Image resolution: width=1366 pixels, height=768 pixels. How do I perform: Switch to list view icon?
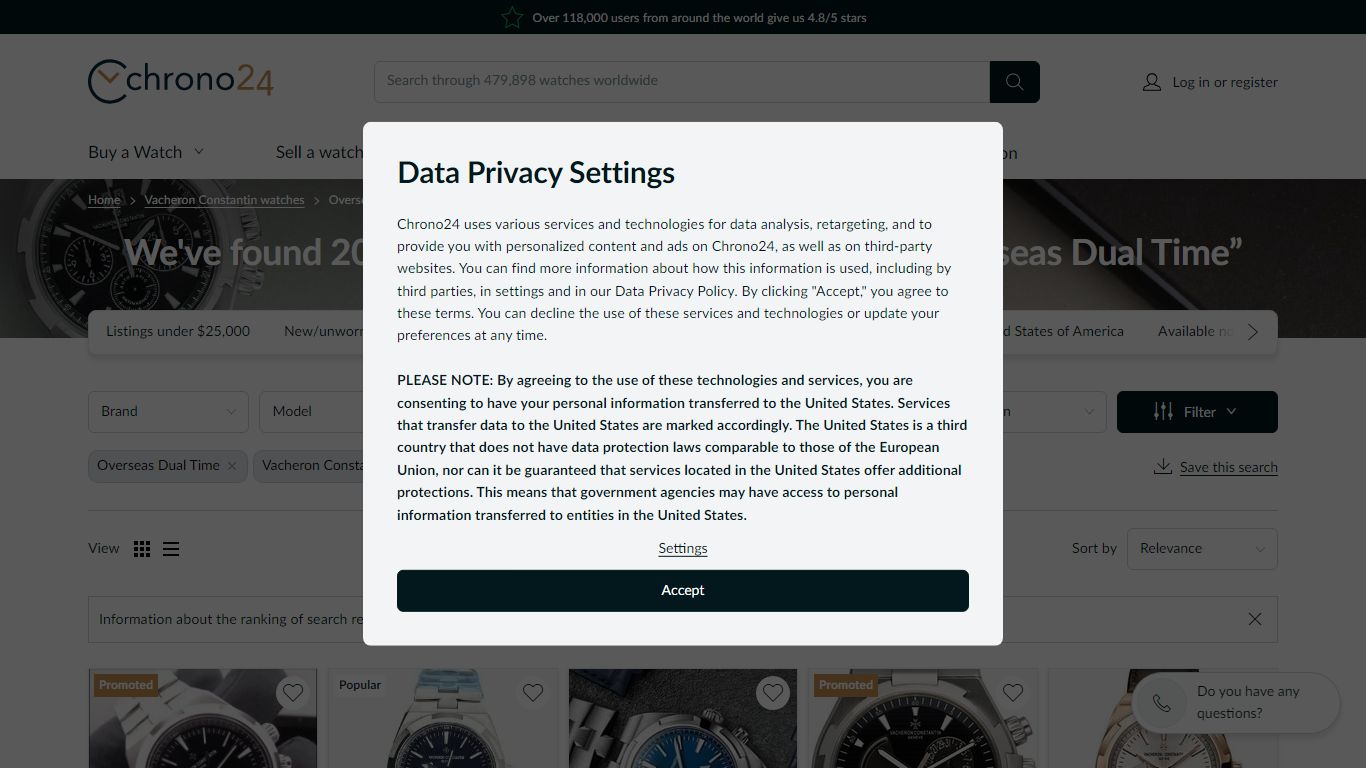171,549
